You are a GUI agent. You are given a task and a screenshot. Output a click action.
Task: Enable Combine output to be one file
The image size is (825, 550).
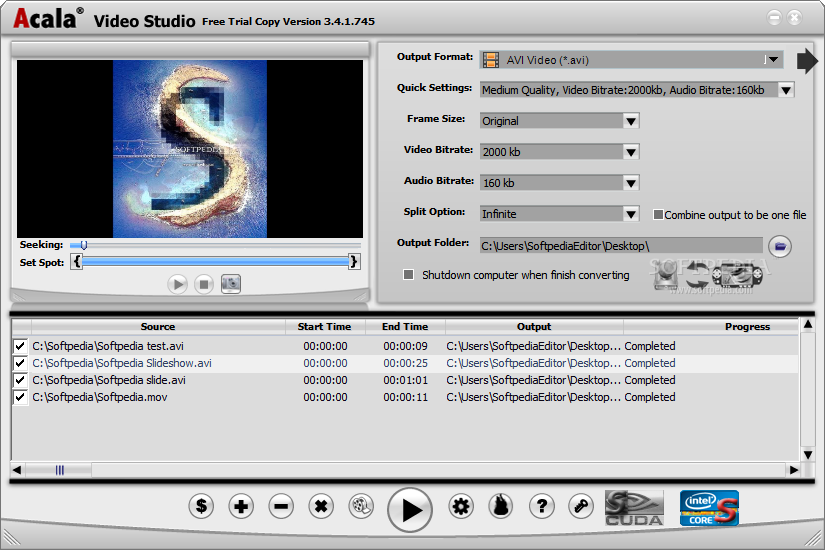658,215
